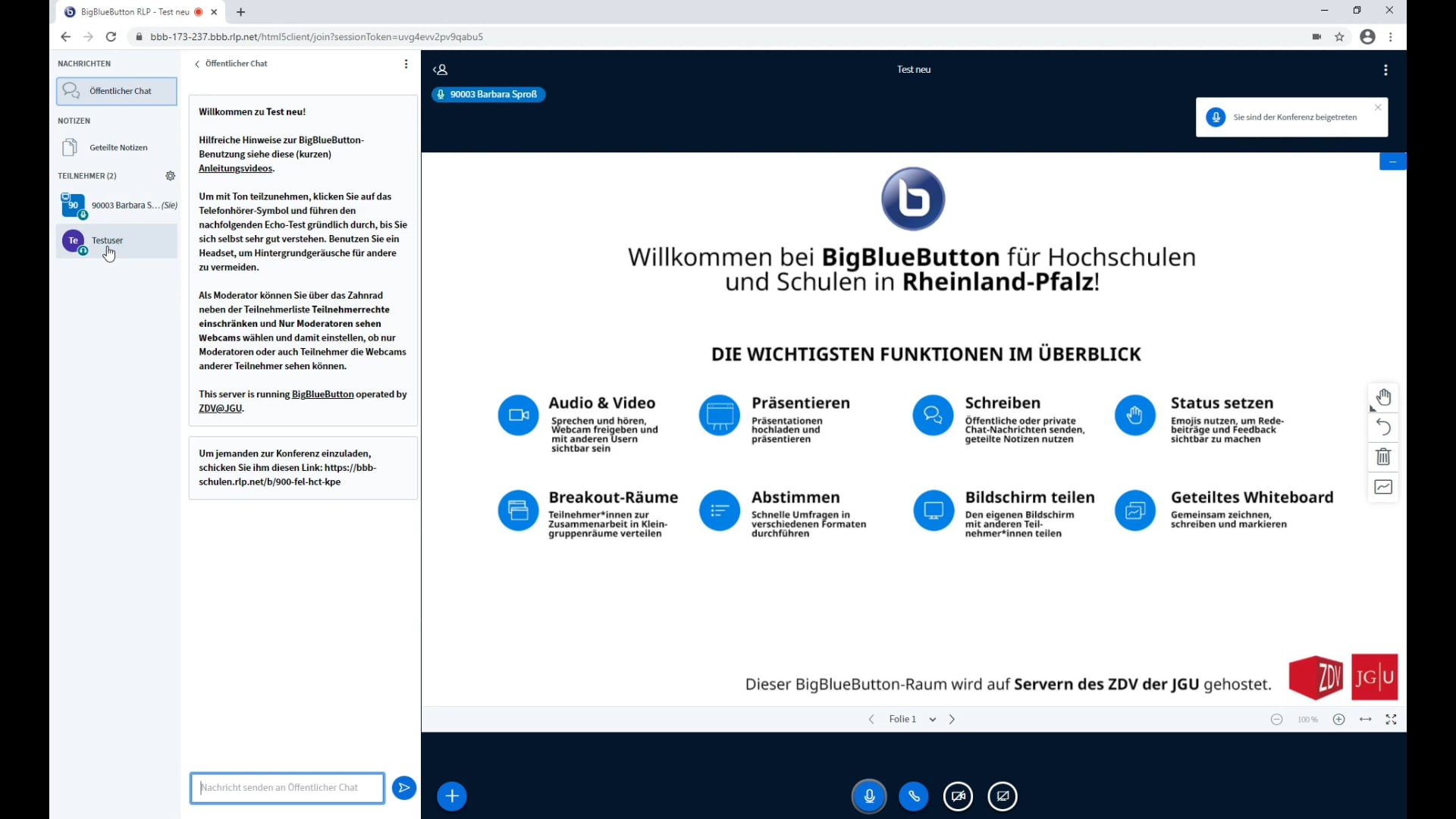The width and height of the screenshot is (1456, 819).
Task: Open Anleitungsvideos link in chat
Action: pyautogui.click(x=235, y=168)
